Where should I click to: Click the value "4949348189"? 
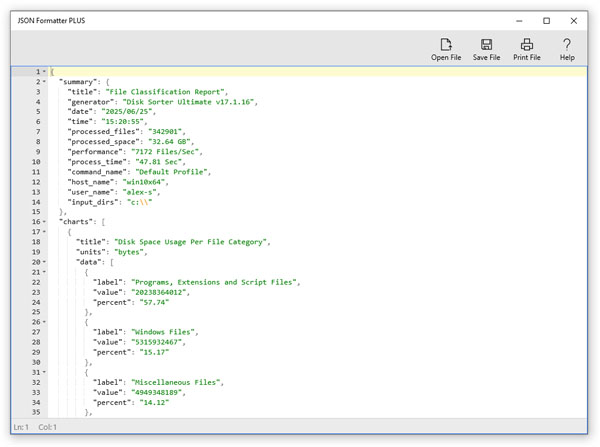(x=156, y=392)
